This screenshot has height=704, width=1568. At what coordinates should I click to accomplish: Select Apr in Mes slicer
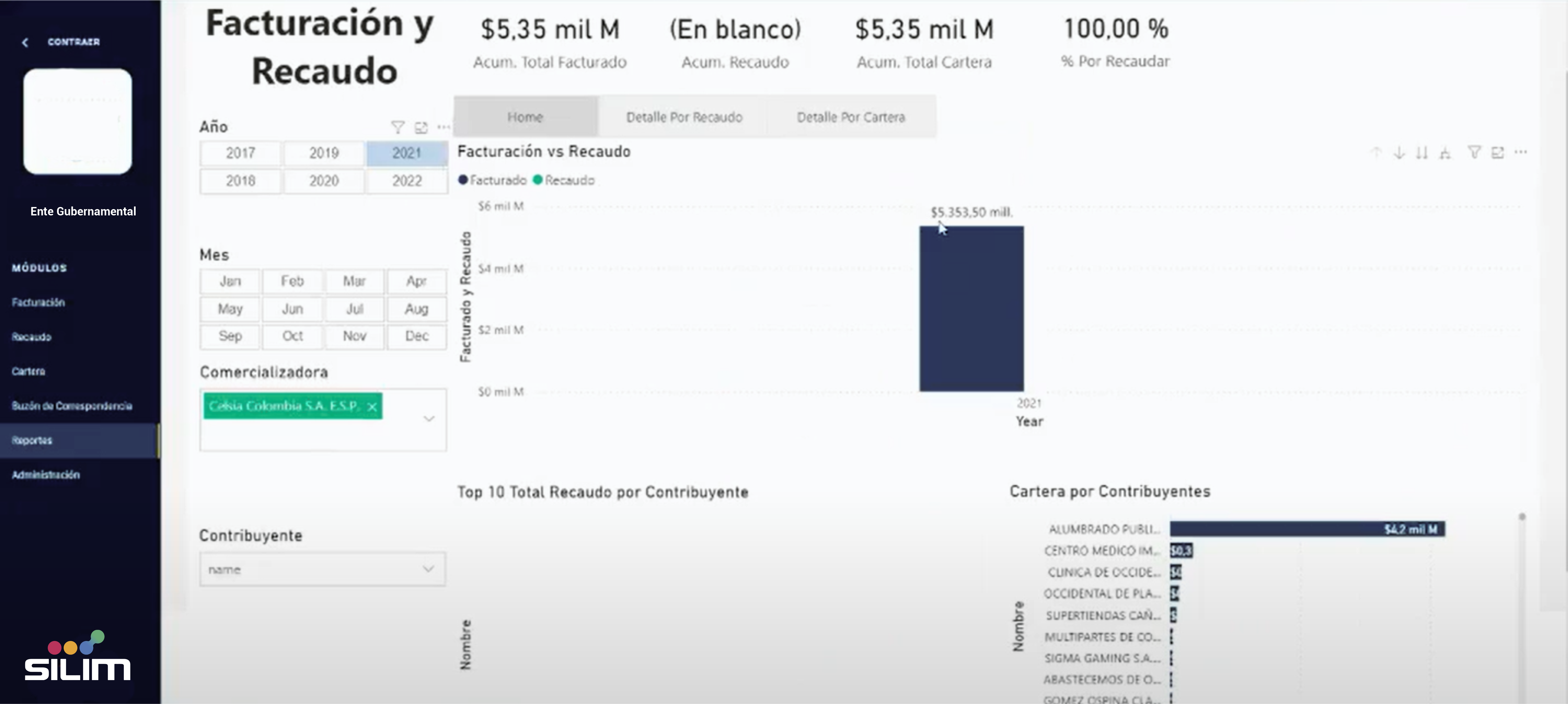point(417,281)
